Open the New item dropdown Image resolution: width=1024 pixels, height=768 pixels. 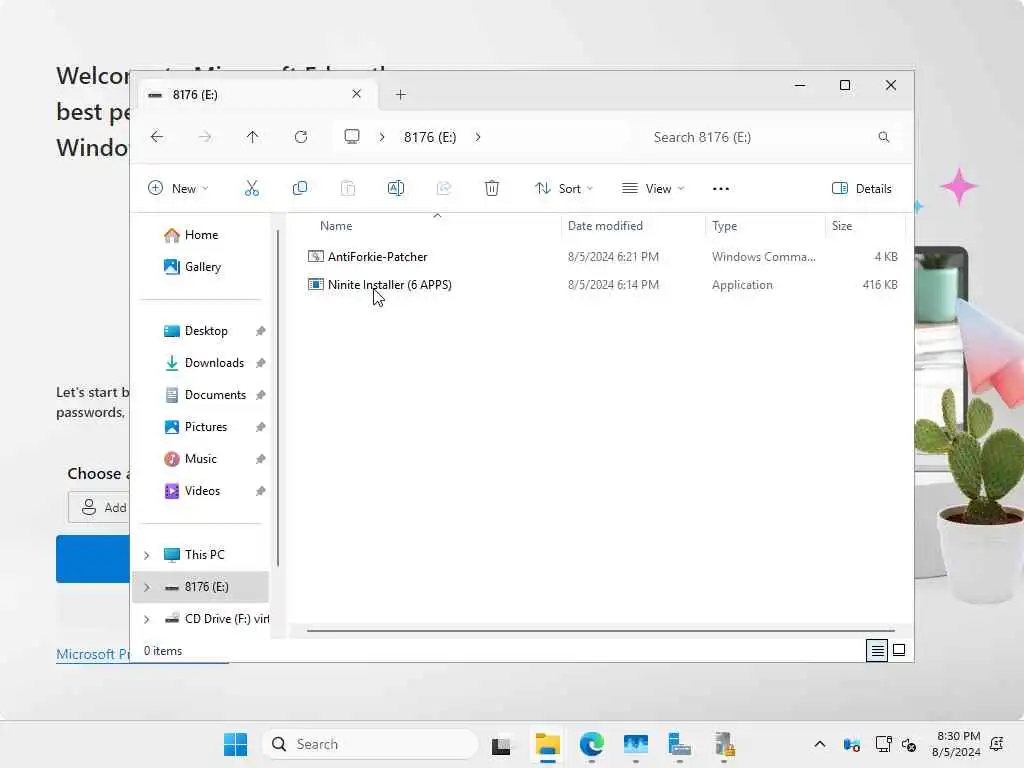(178, 189)
